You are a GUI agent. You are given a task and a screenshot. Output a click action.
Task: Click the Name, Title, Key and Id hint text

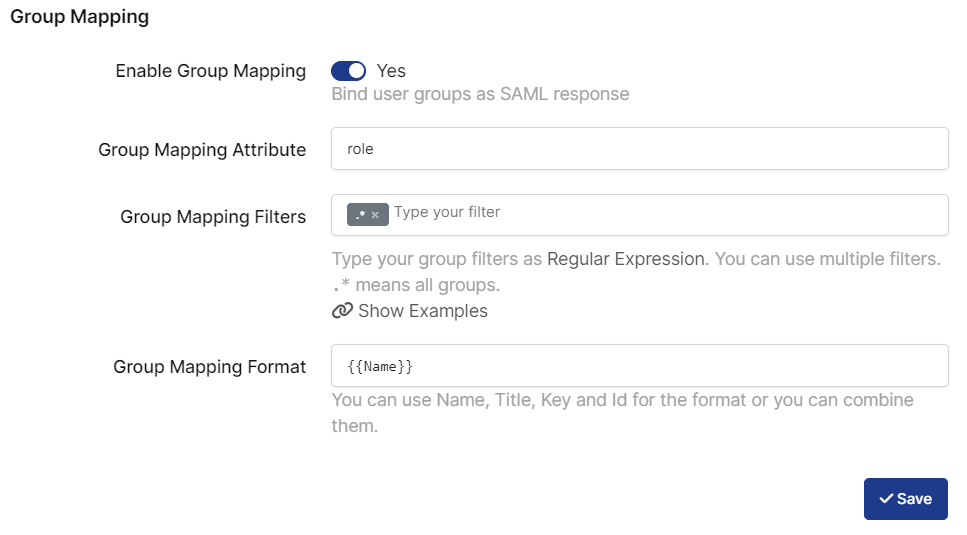coord(622,401)
